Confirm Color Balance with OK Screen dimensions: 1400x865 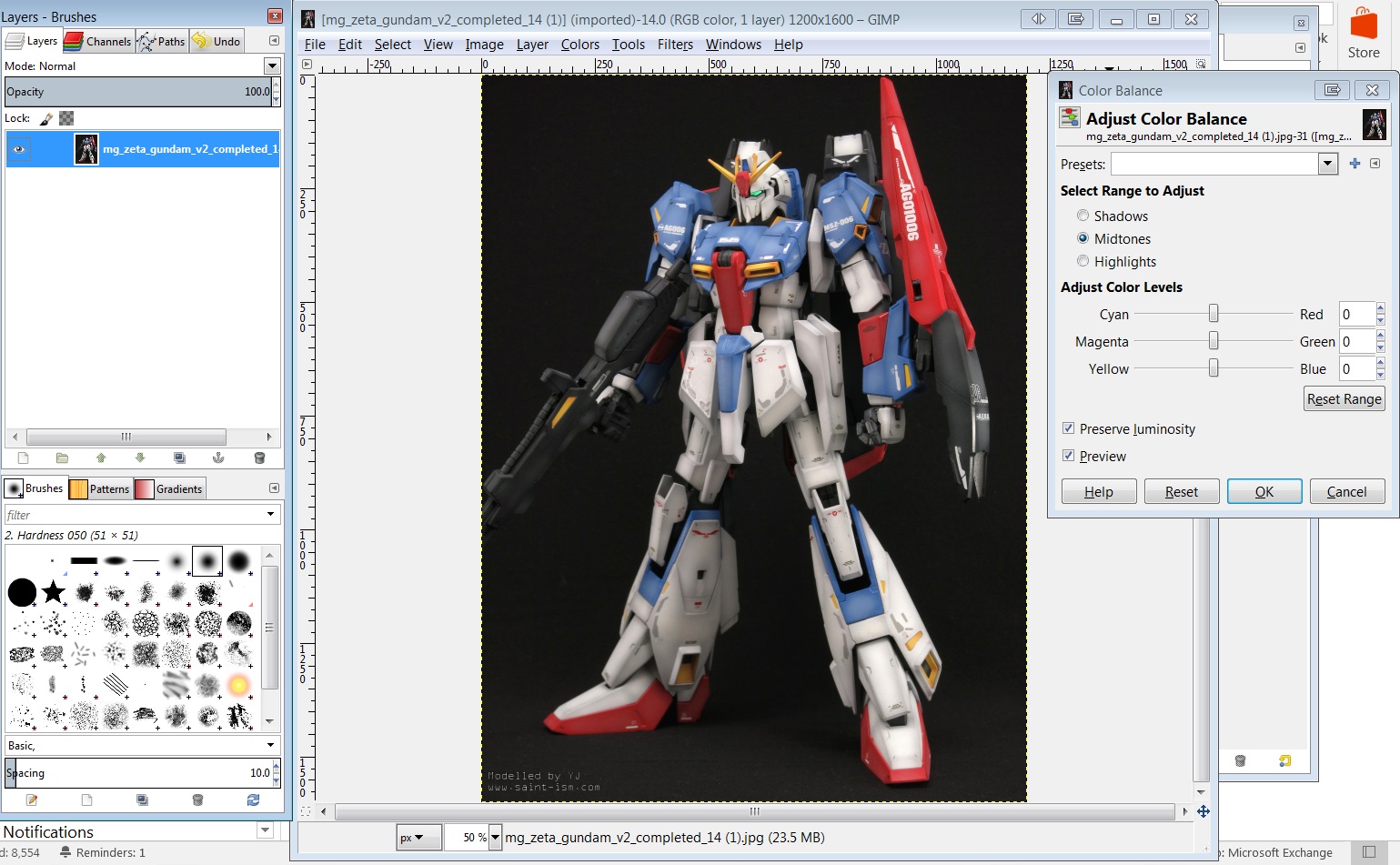coord(1264,492)
